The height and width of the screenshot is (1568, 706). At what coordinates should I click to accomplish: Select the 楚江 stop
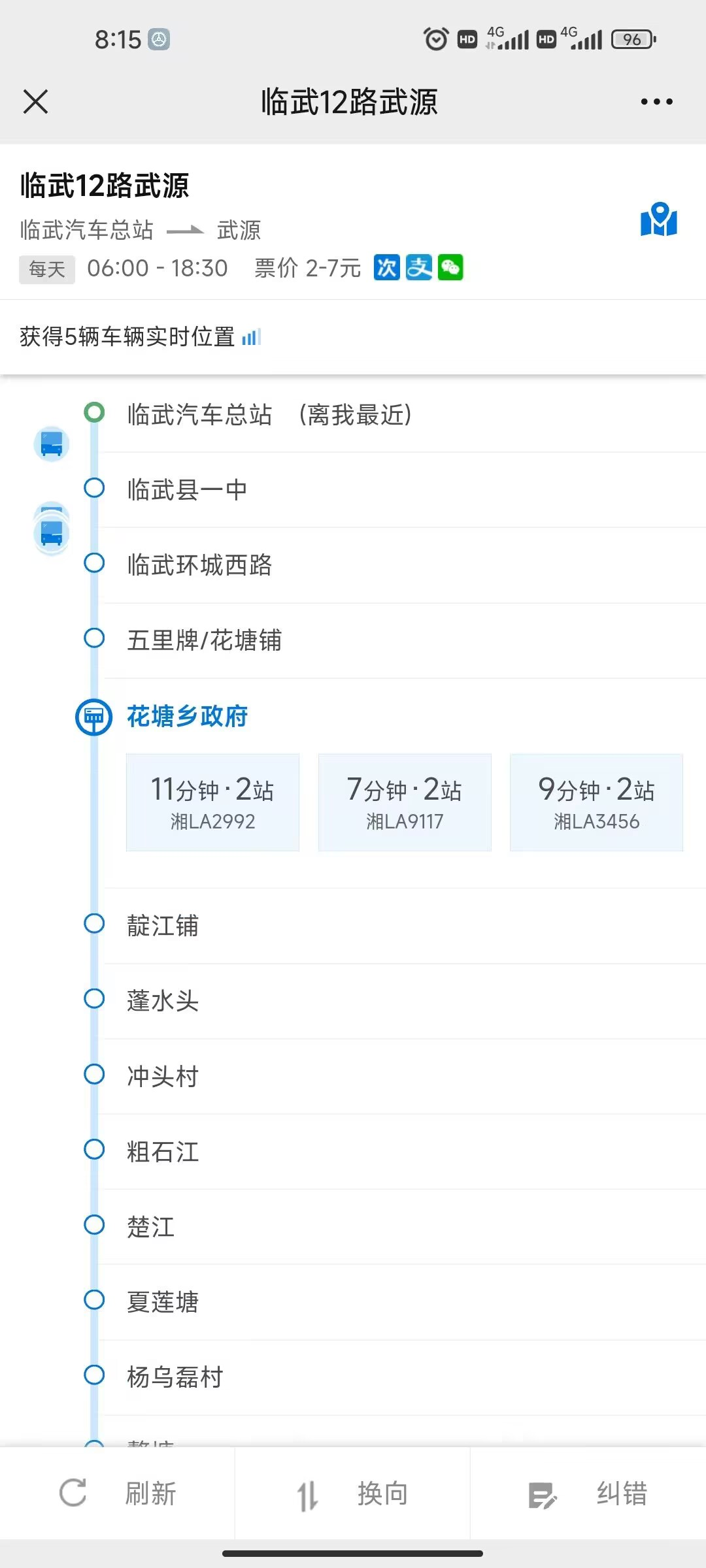[x=151, y=1226]
